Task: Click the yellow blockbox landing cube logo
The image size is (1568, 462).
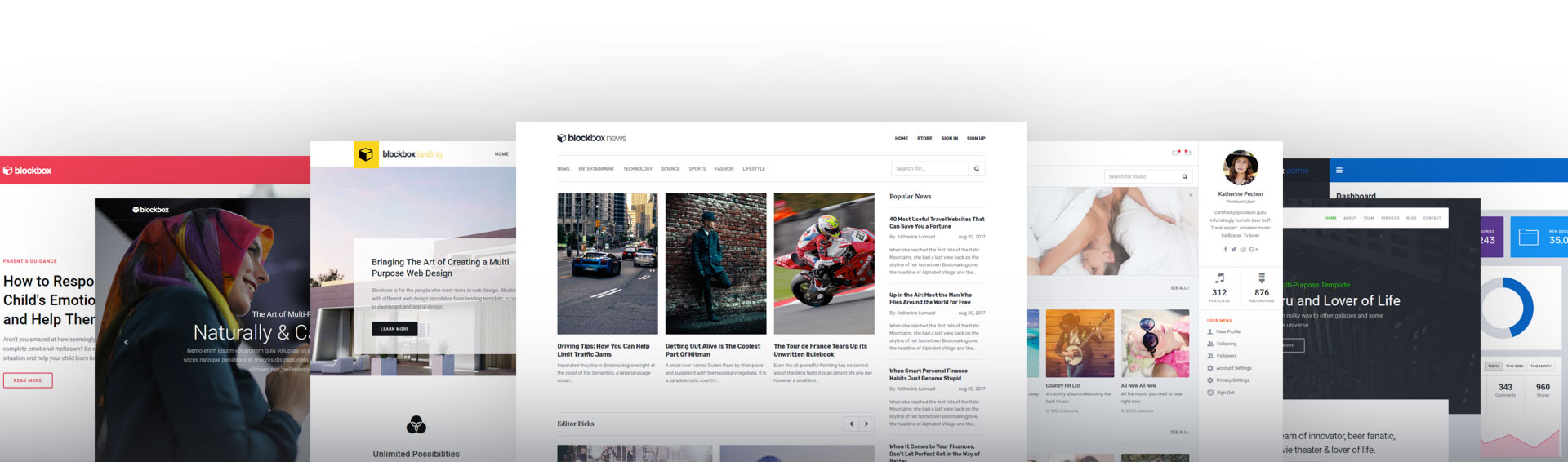Action: [x=366, y=154]
